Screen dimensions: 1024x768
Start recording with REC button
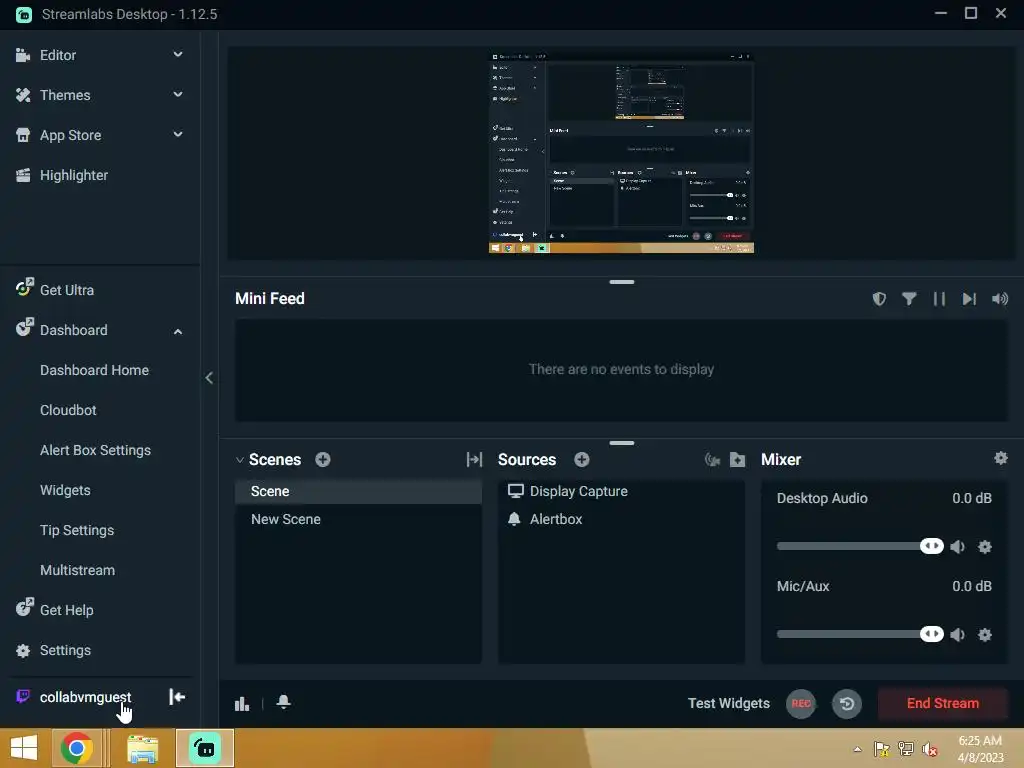[x=801, y=703]
